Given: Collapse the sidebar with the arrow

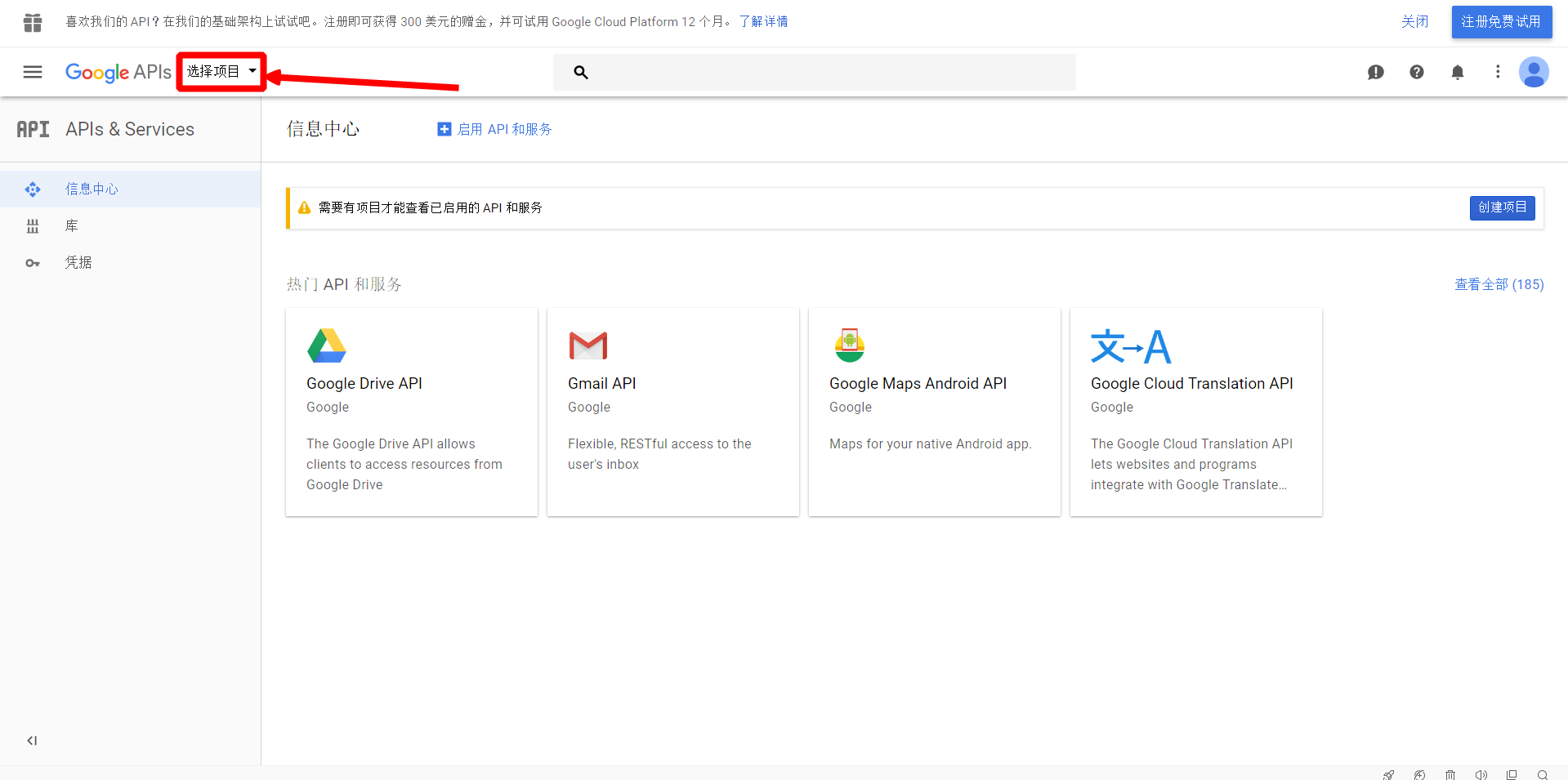Looking at the screenshot, I should click(x=32, y=741).
